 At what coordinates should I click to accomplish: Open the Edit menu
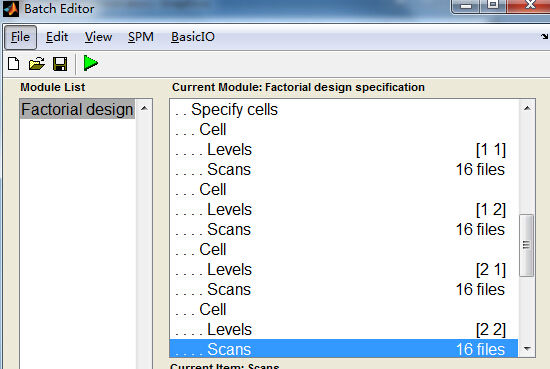[57, 37]
